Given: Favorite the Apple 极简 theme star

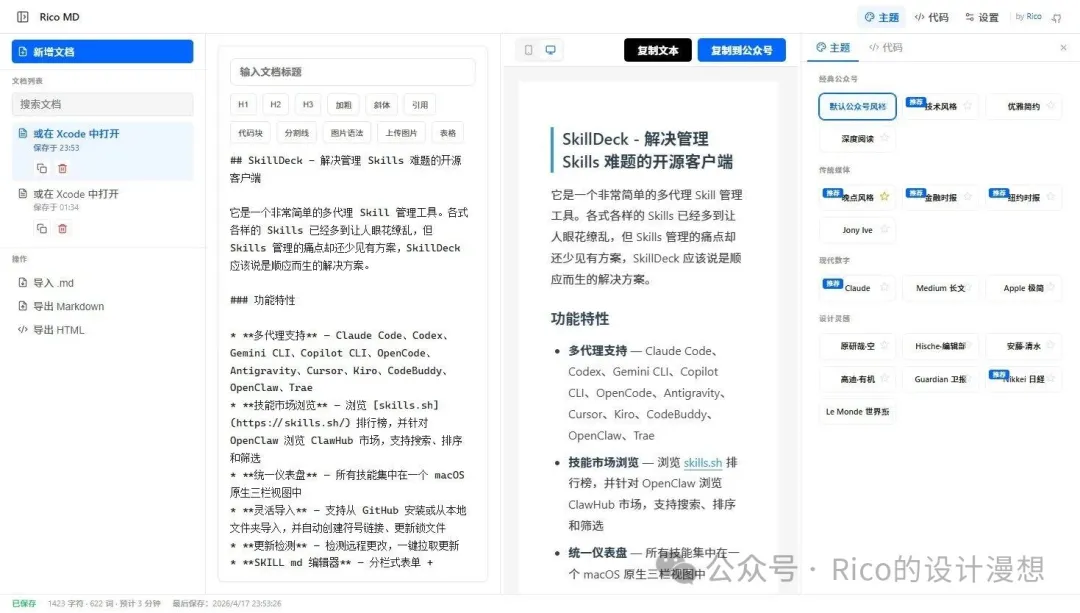Looking at the screenshot, I should tap(1050, 287).
